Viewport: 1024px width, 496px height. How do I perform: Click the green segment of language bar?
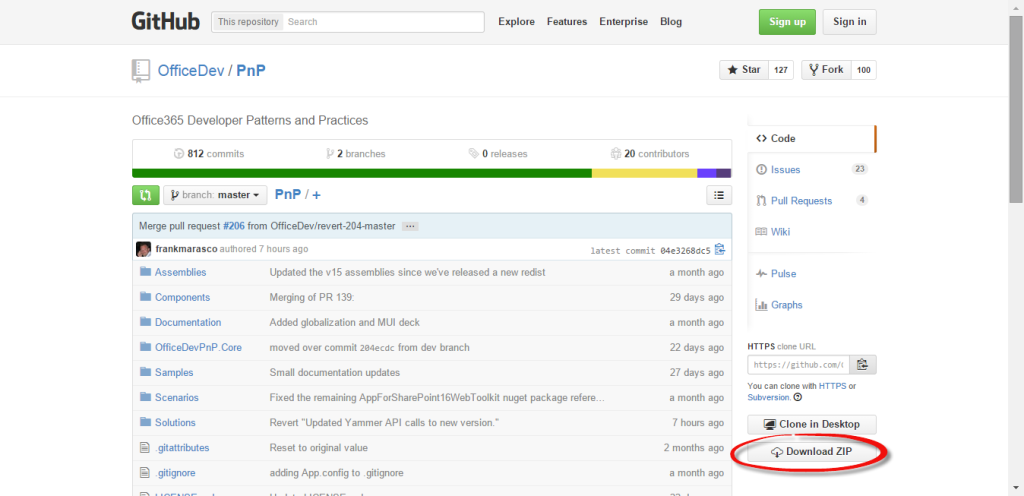[x=362, y=173]
